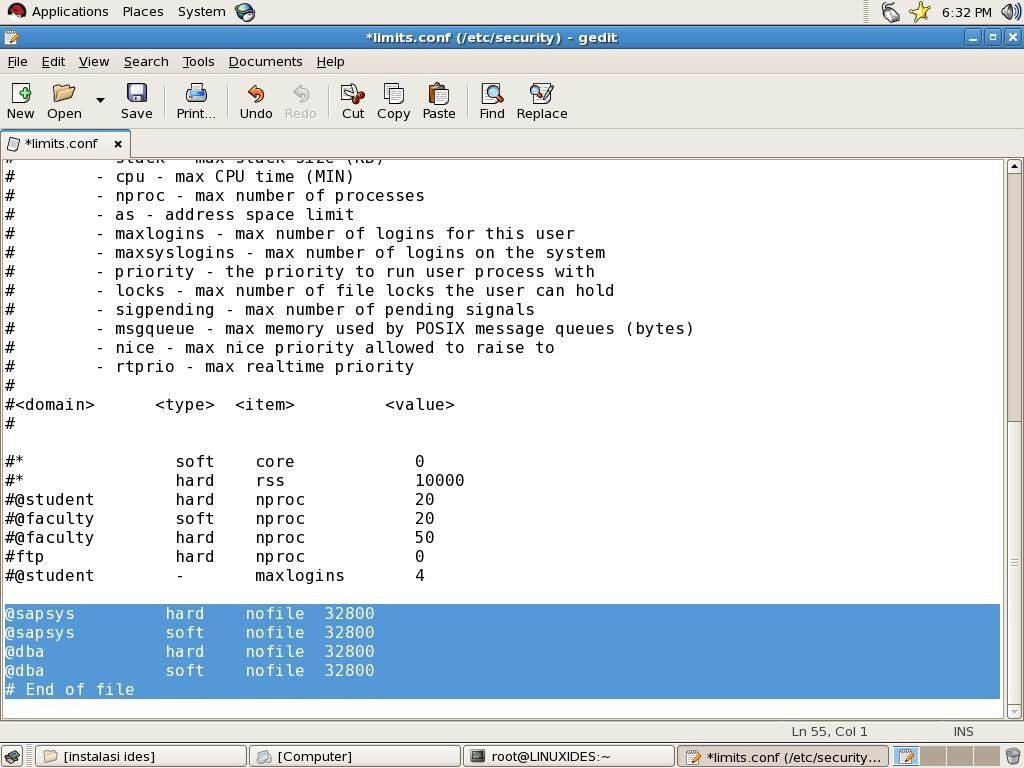The height and width of the screenshot is (768, 1024).
Task: Click the vertical scrollbar down arrow
Action: click(x=1013, y=711)
